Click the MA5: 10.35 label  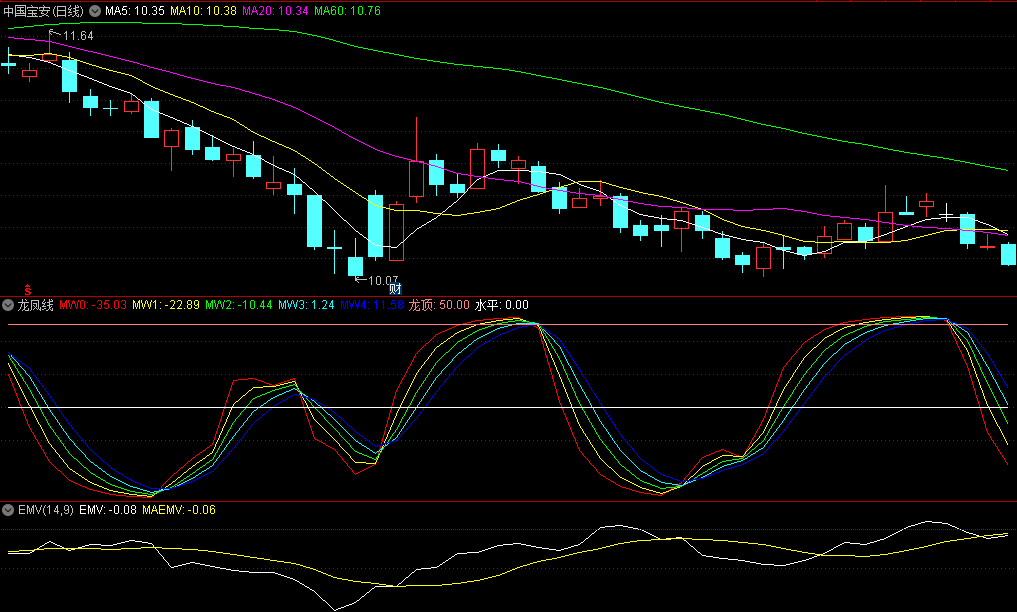(135, 11)
